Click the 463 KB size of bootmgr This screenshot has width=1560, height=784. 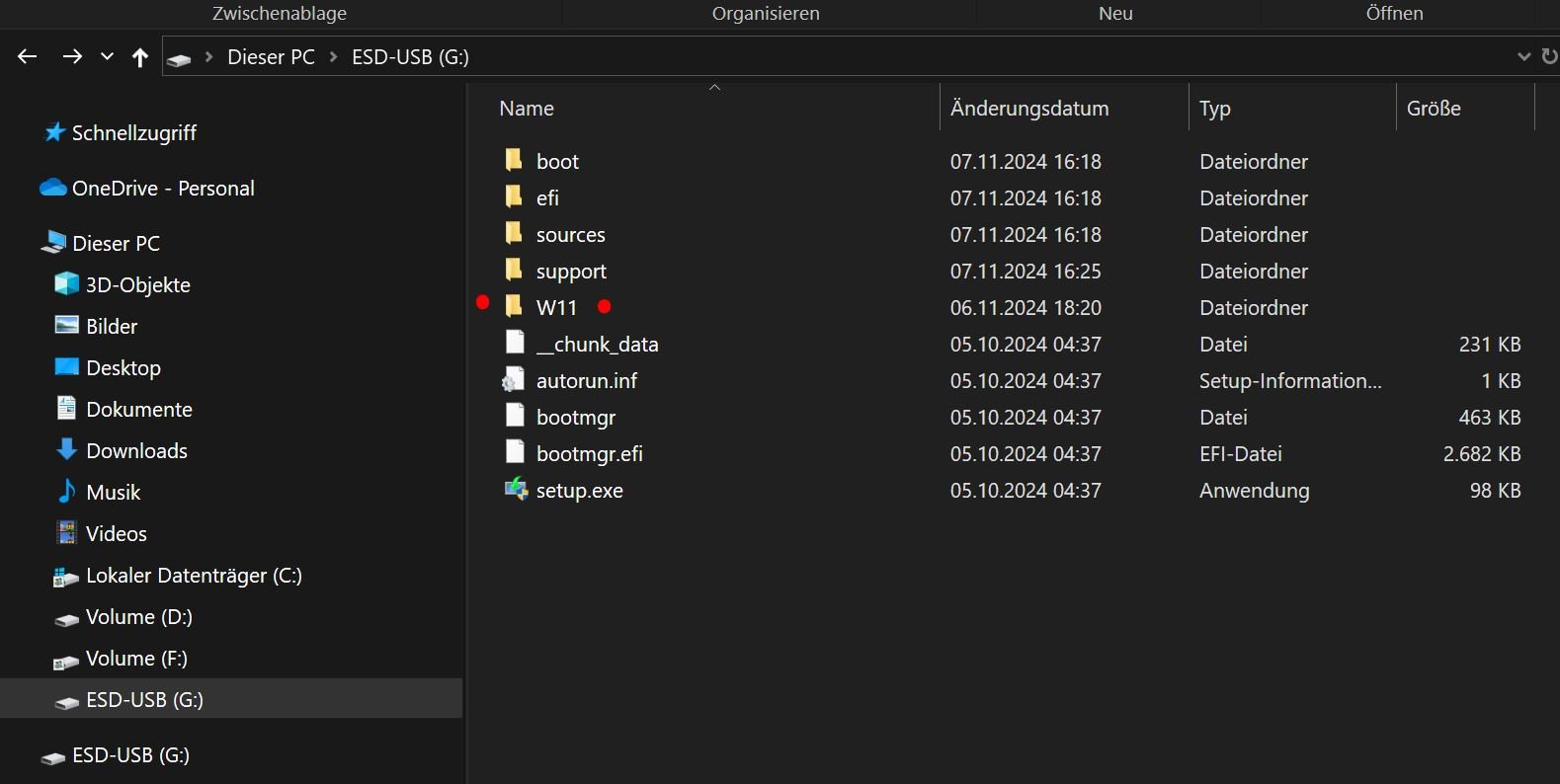click(1490, 418)
